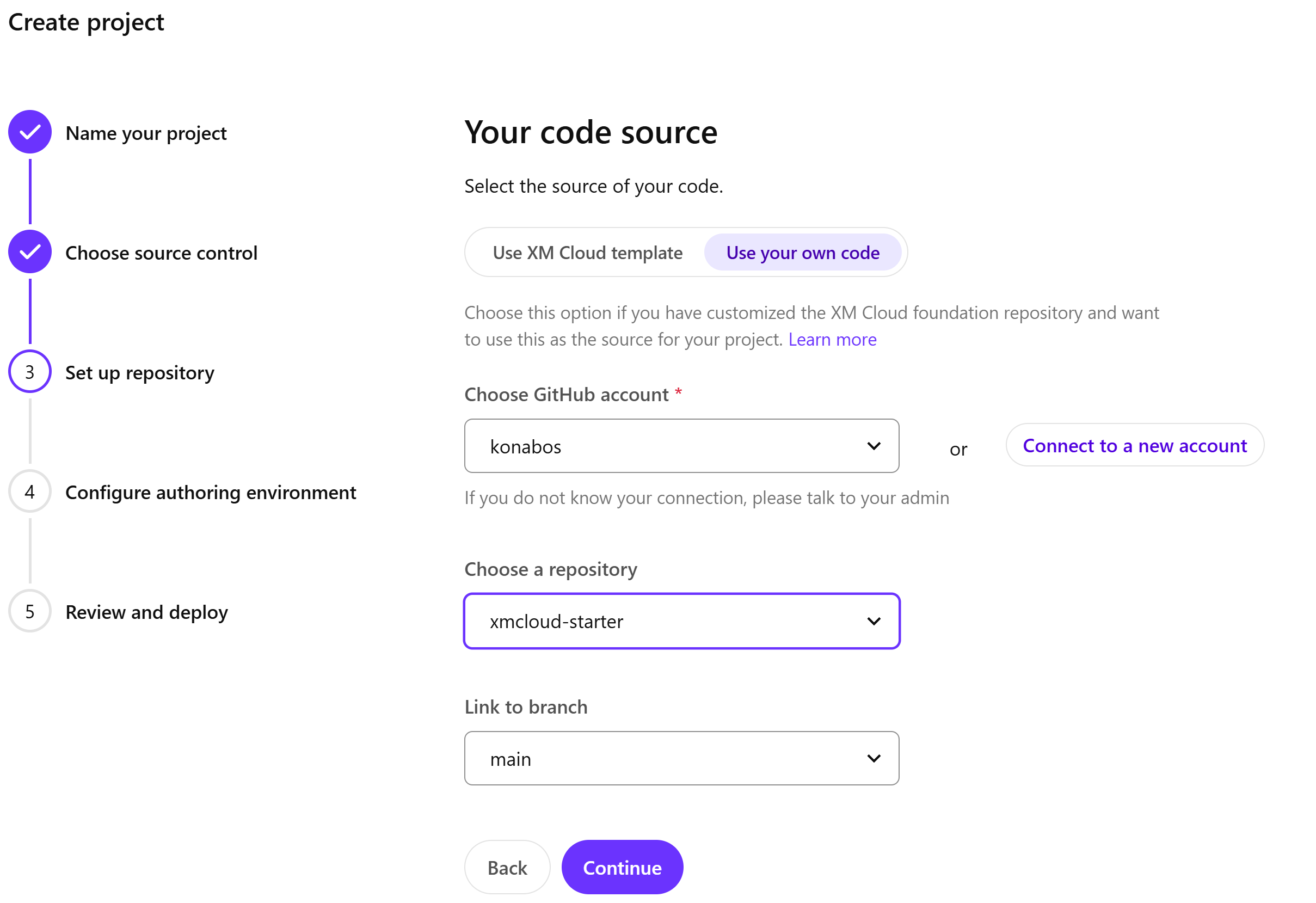Click the Connect to a new account button
Image resolution: width=1316 pixels, height=903 pixels.
click(1134, 446)
